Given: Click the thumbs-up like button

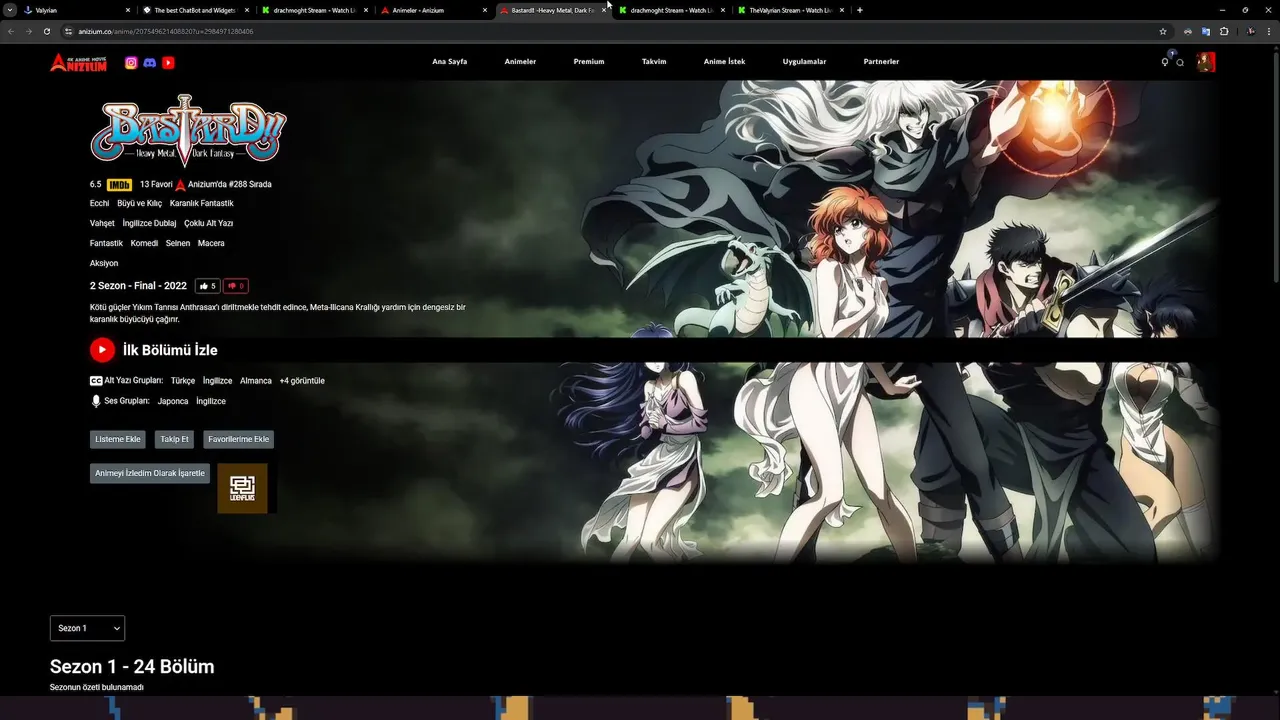Looking at the screenshot, I should [x=207, y=286].
